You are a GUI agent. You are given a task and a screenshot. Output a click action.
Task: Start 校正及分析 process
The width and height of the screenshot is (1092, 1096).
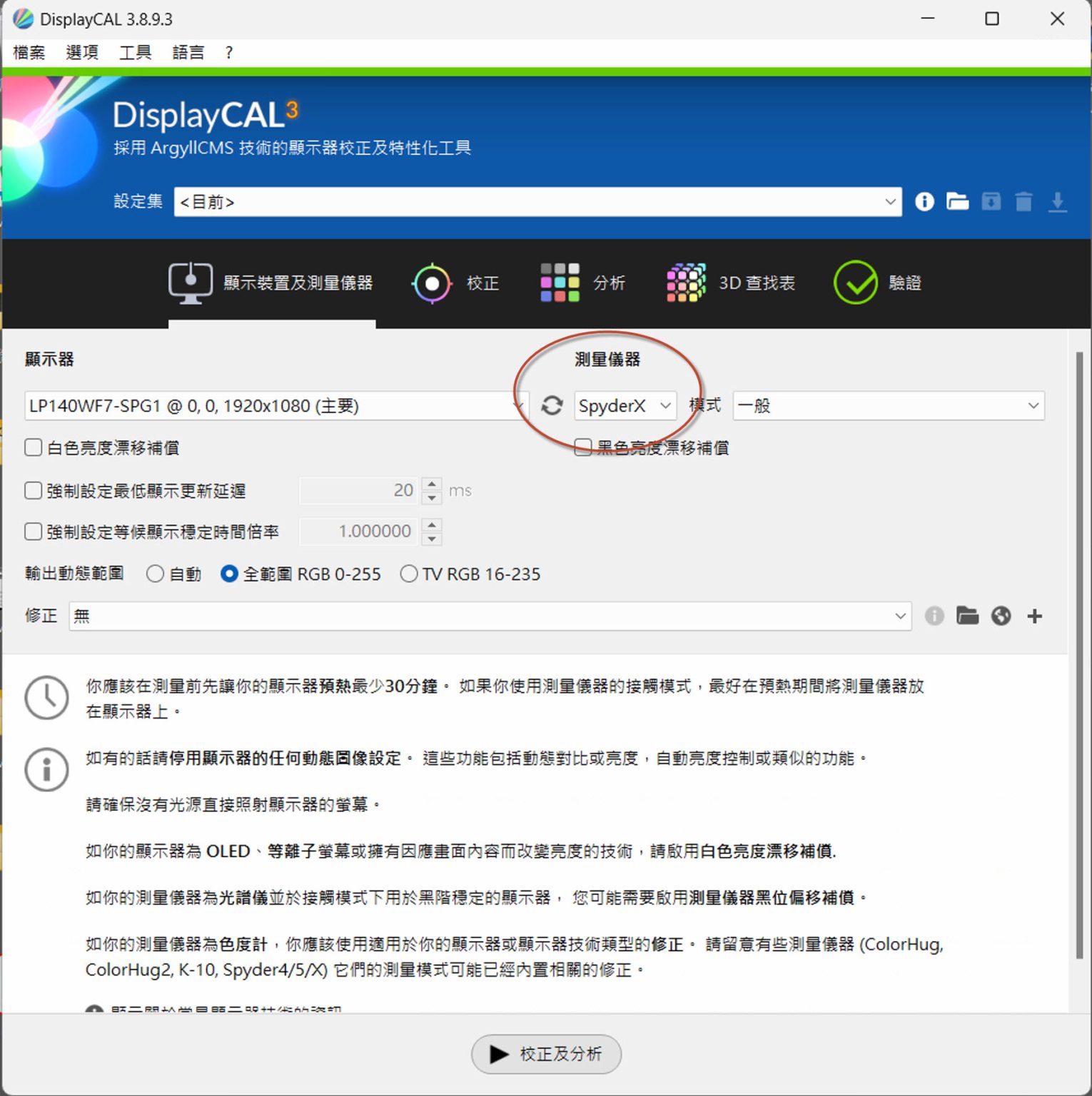pyautogui.click(x=546, y=1055)
